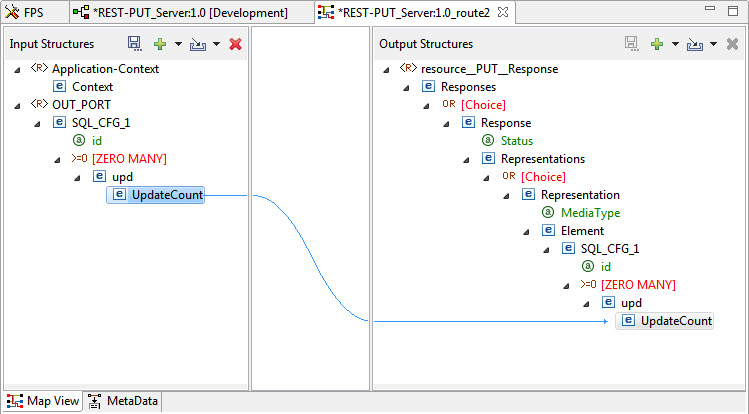The image size is (749, 414).
Task: Open the Output Structures import dropdown arrow
Action: point(713,44)
